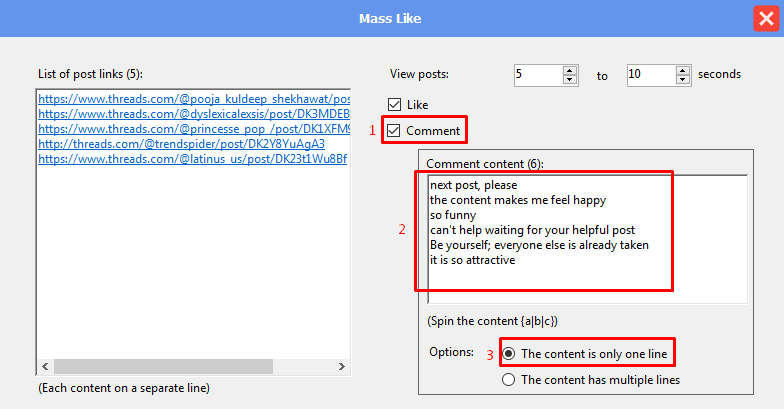
Task: Select 'The content is only one line'
Action: tap(508, 353)
